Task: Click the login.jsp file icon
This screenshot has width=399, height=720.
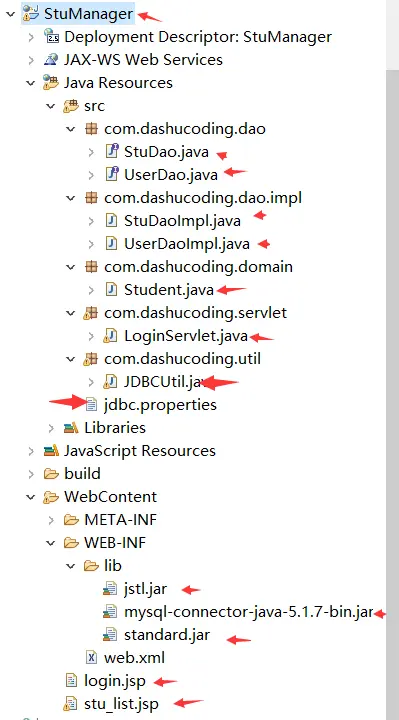Action: pos(72,681)
